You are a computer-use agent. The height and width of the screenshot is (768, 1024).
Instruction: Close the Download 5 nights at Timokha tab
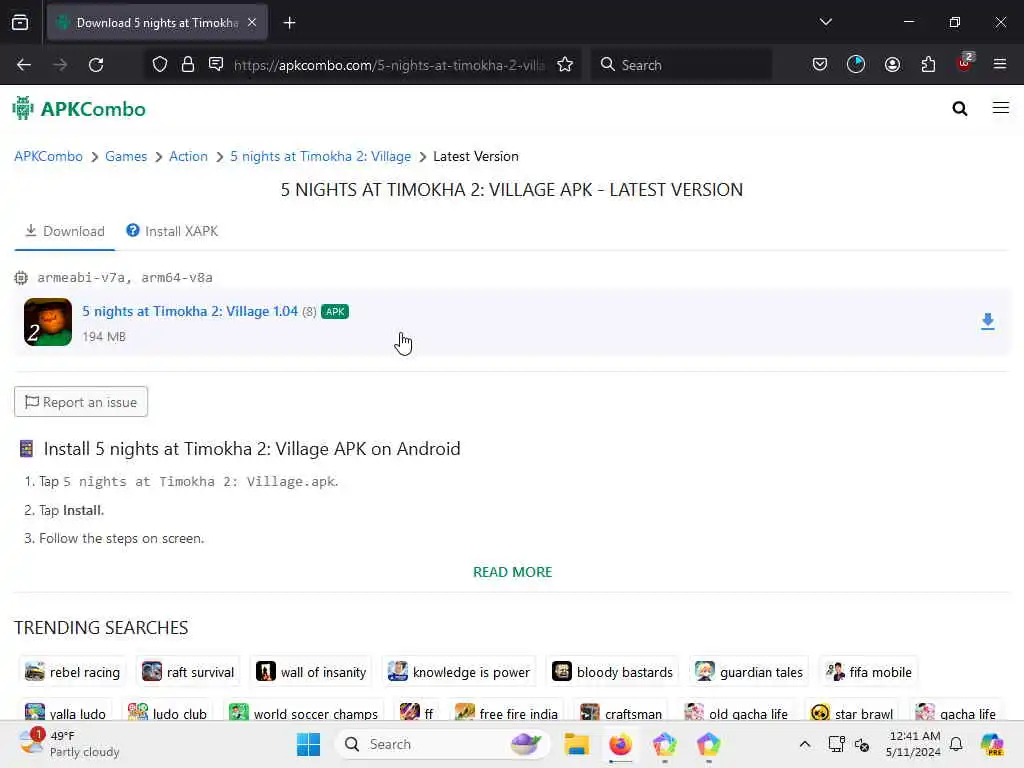(x=252, y=23)
